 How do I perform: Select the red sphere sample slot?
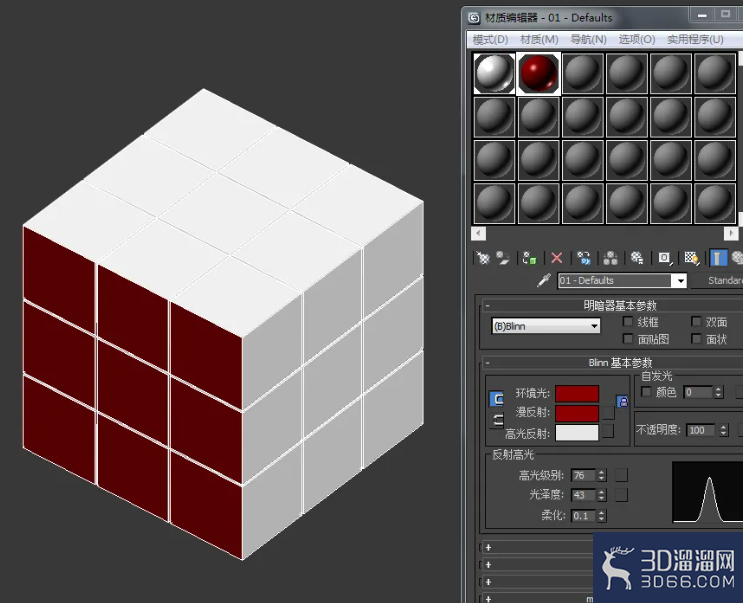(538, 73)
